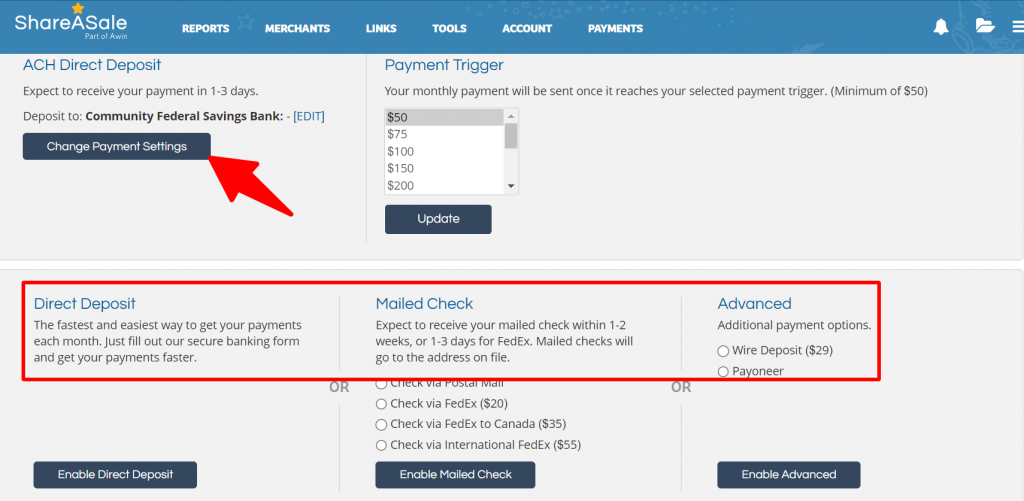
Task: Click Change Payment Settings button
Action: click(117, 146)
